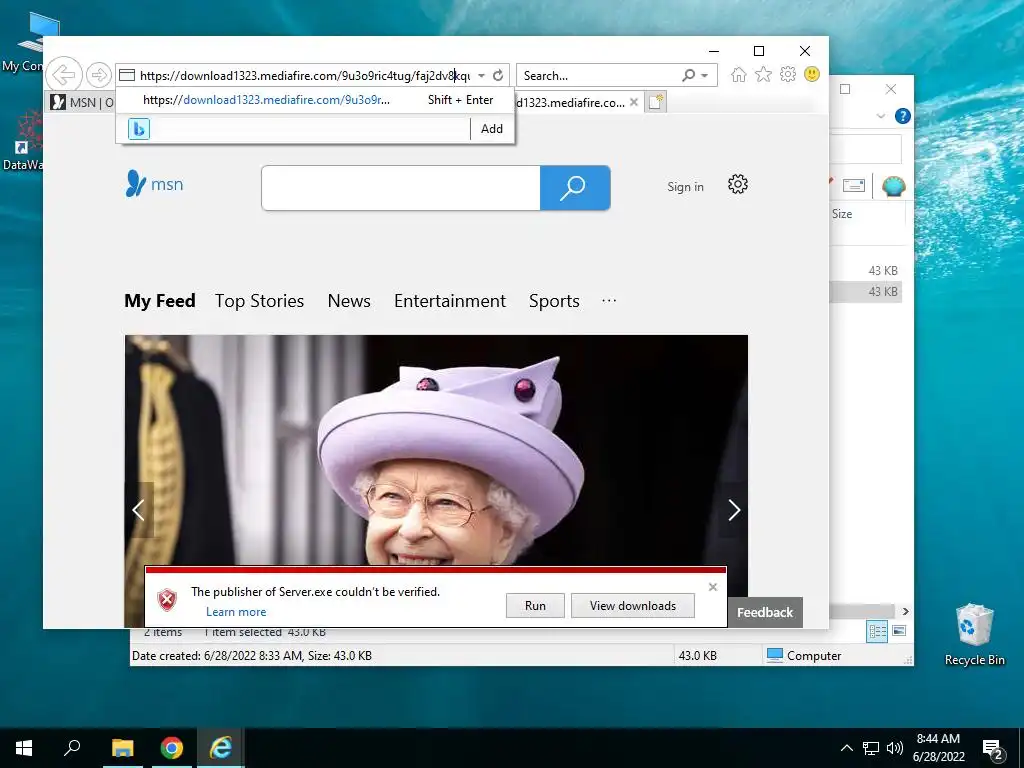Image resolution: width=1024 pixels, height=768 pixels.
Task: Switch Explorer to details view icon
Action: pos(877,631)
